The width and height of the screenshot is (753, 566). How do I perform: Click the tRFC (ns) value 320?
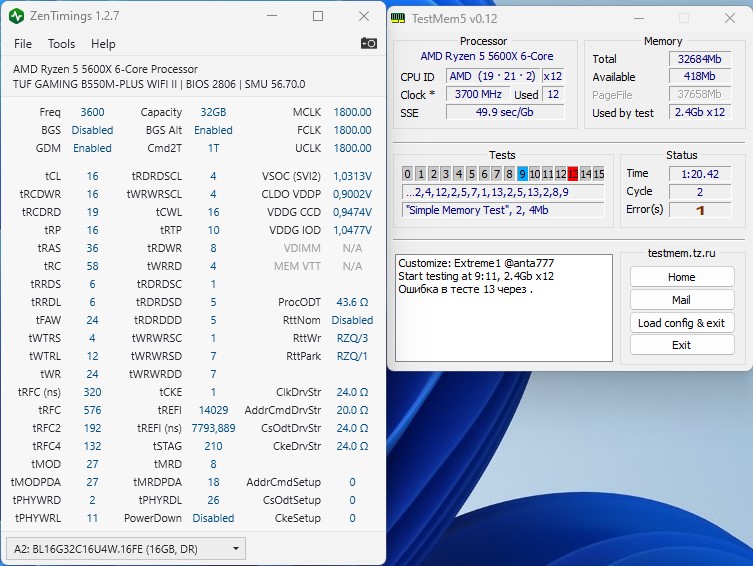click(92, 392)
